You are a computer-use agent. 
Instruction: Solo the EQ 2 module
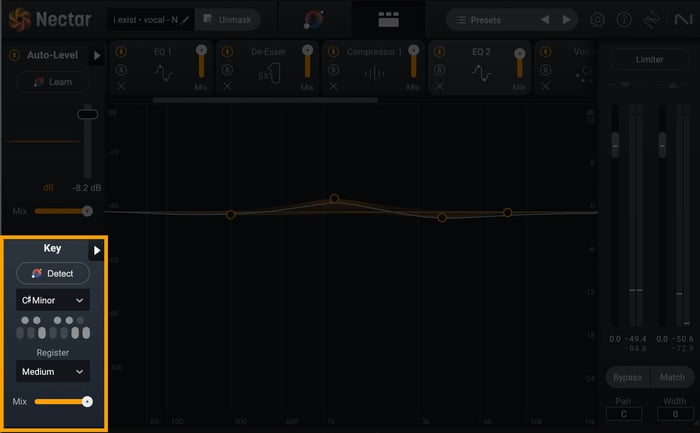point(439,70)
